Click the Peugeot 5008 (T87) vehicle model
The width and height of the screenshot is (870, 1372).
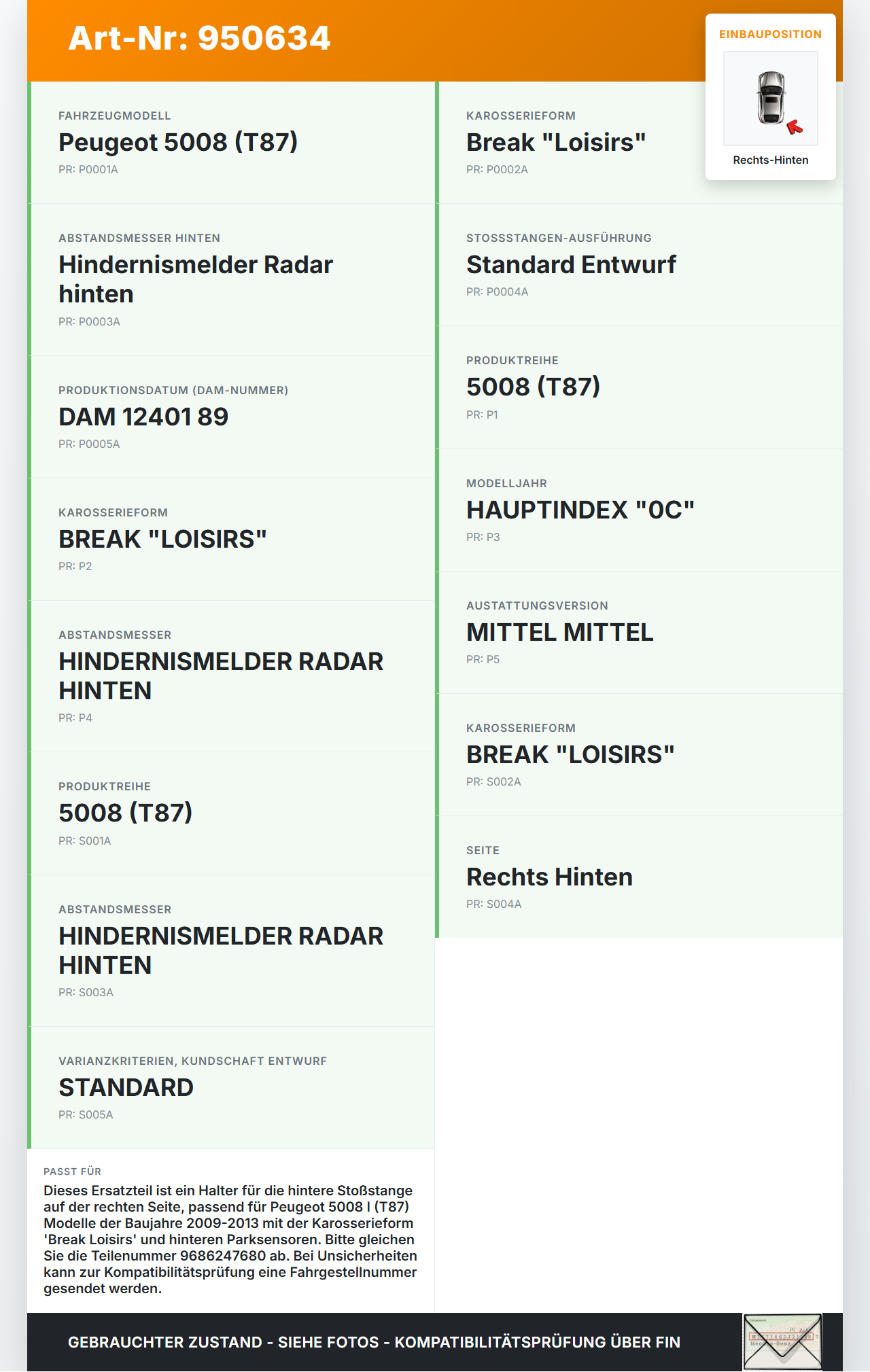tap(178, 143)
